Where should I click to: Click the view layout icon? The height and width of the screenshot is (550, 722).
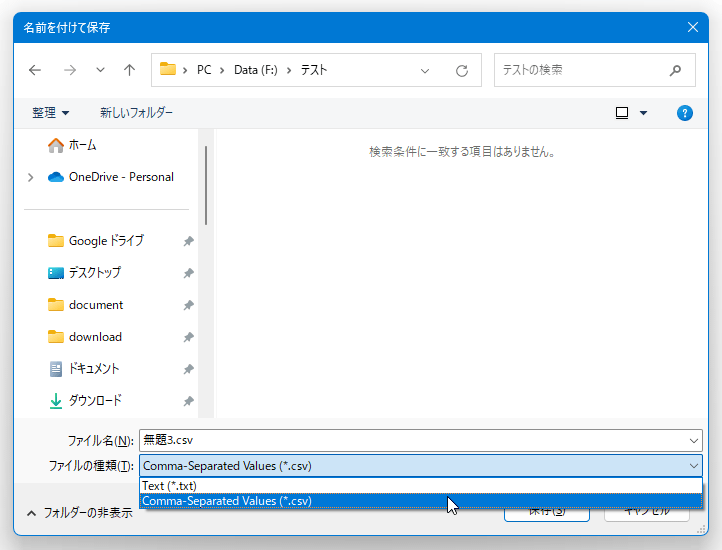coord(622,113)
